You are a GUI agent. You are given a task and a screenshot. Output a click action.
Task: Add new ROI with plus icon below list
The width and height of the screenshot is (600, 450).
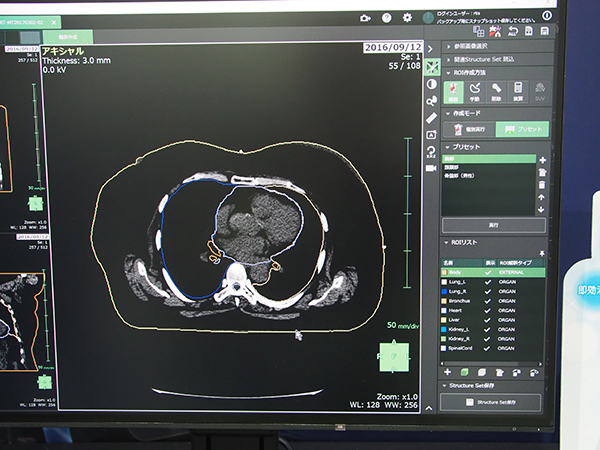[449, 370]
